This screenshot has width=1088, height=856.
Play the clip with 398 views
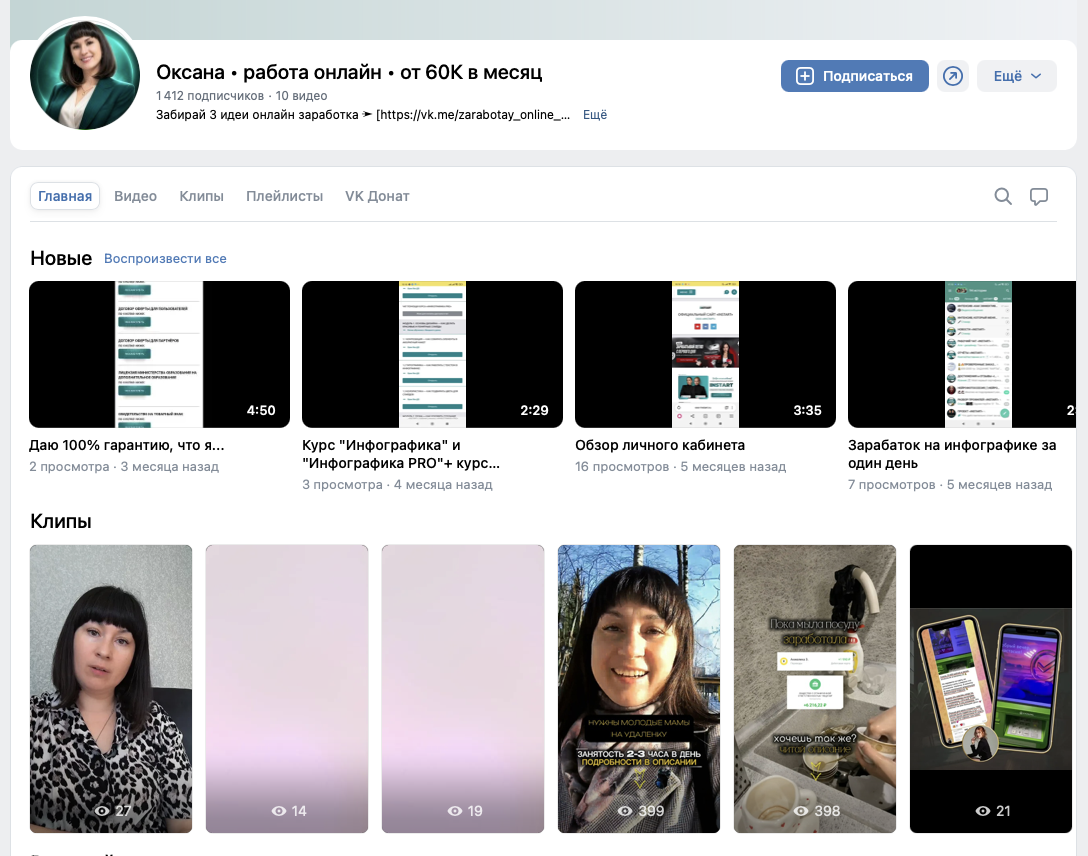[x=815, y=689]
